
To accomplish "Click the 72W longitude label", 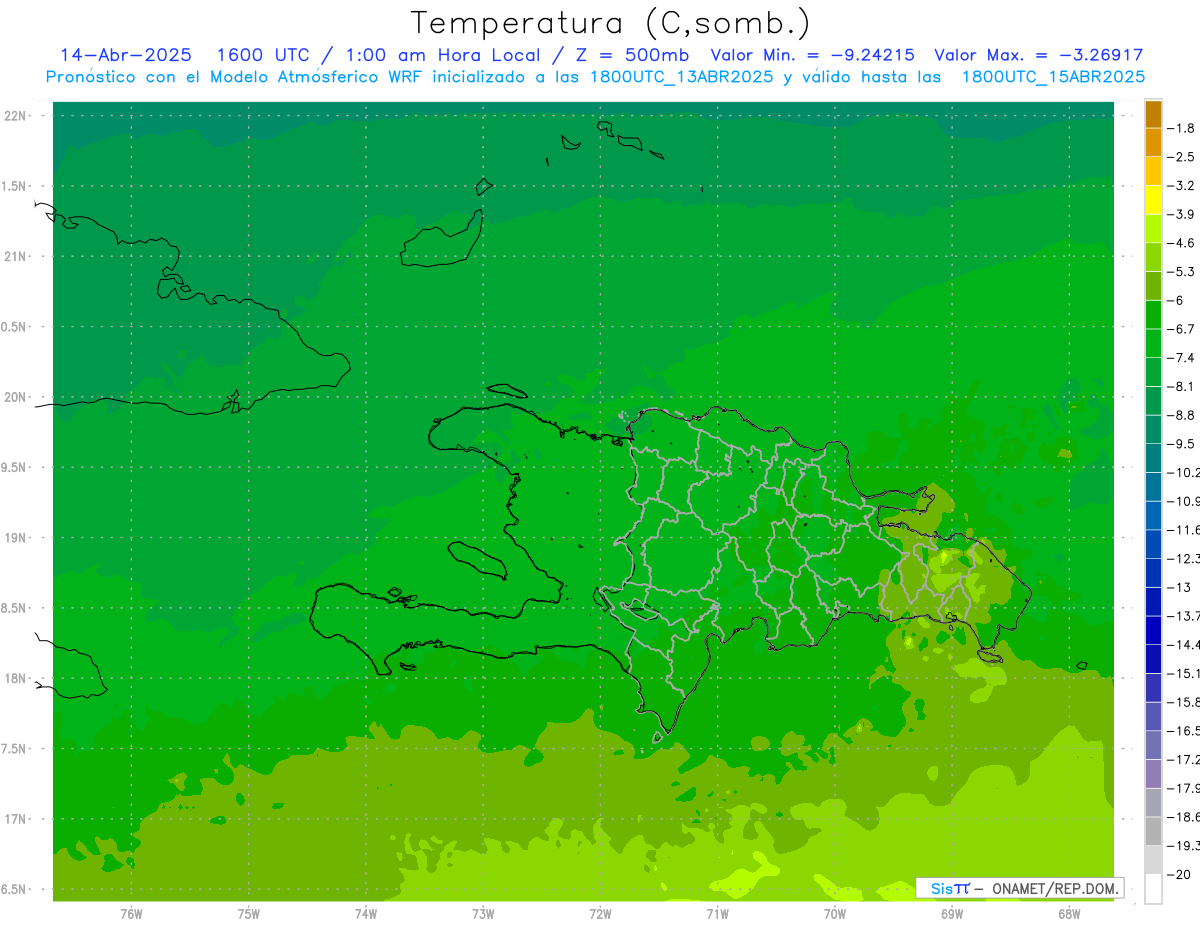I will pos(600,914).
